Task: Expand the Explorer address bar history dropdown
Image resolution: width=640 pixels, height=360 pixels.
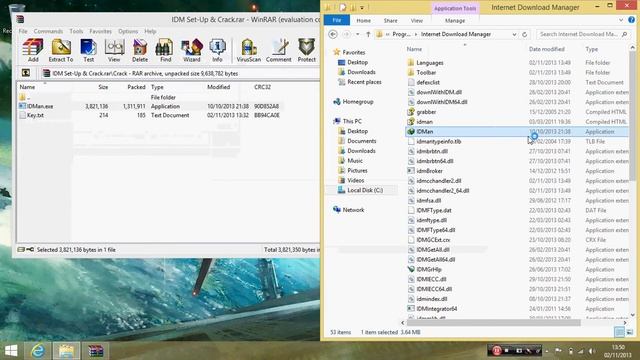Action: (x=514, y=34)
